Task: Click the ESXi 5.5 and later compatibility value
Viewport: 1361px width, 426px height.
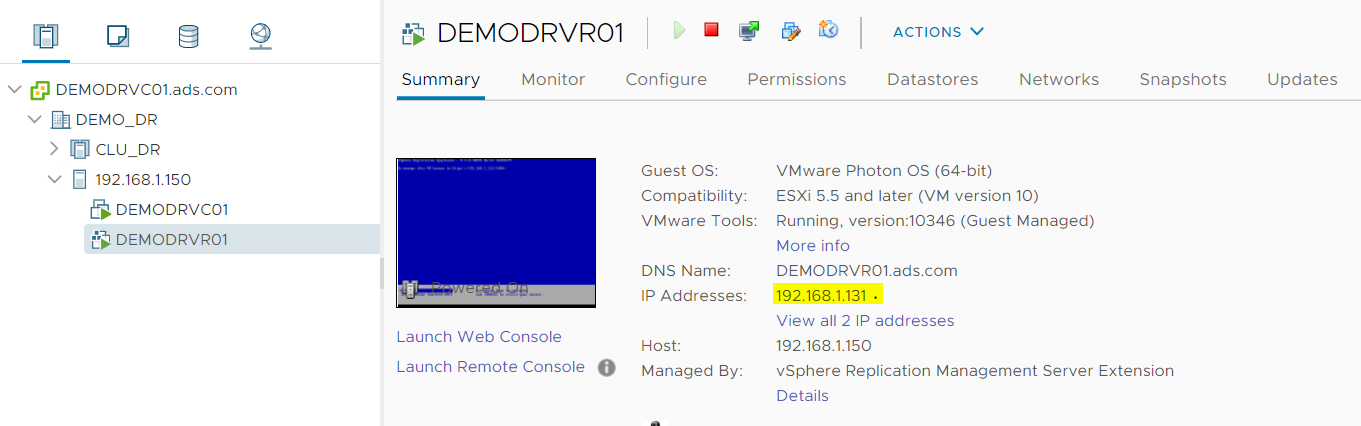Action: [x=907, y=196]
